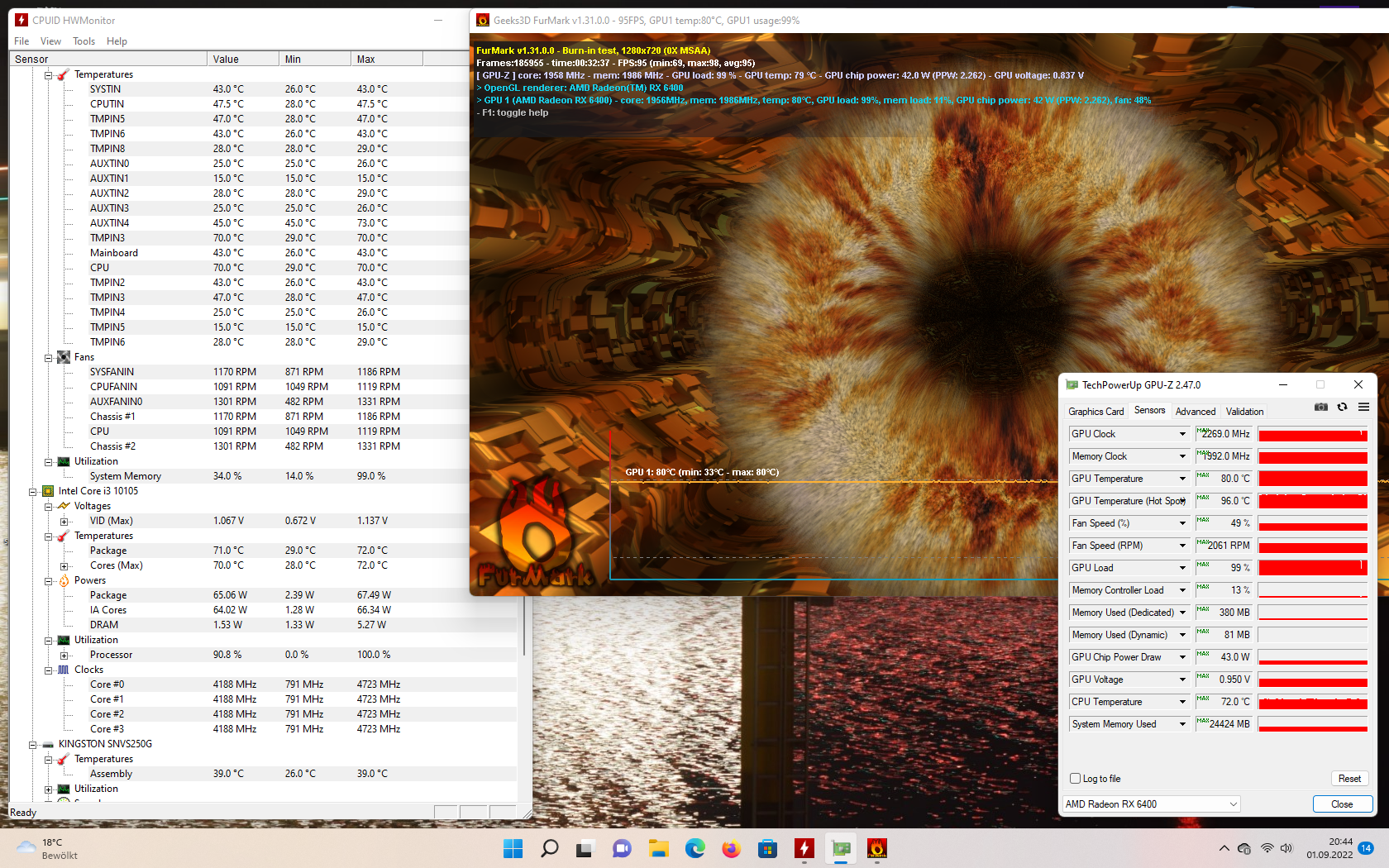The width and height of the screenshot is (1389, 868).
Task: Click the GPU Load history graph
Action: 1312,568
